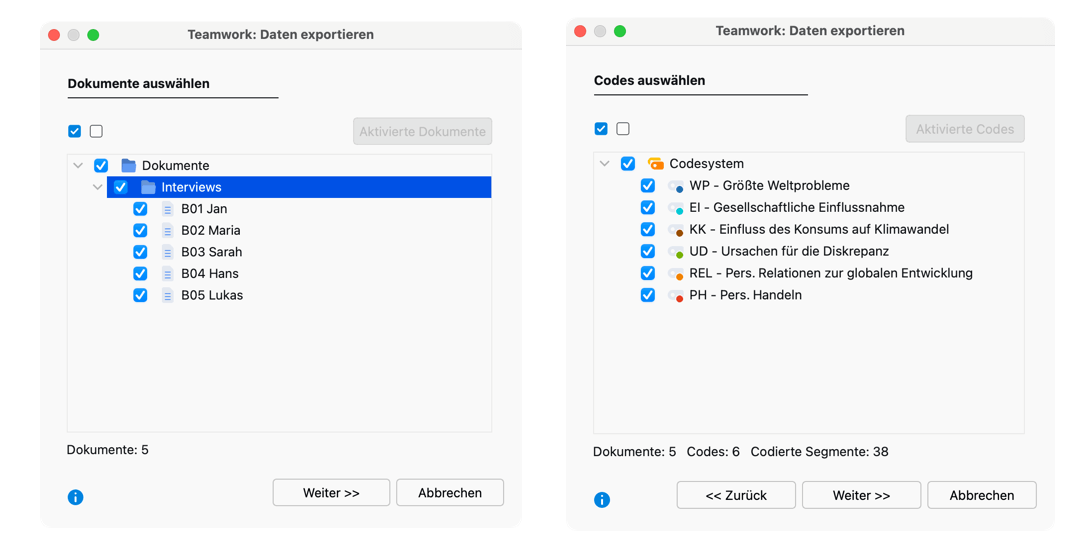Click the Codesystem icon in the tree
Image resolution: width=1089 pixels, height=557 pixels.
tap(656, 164)
